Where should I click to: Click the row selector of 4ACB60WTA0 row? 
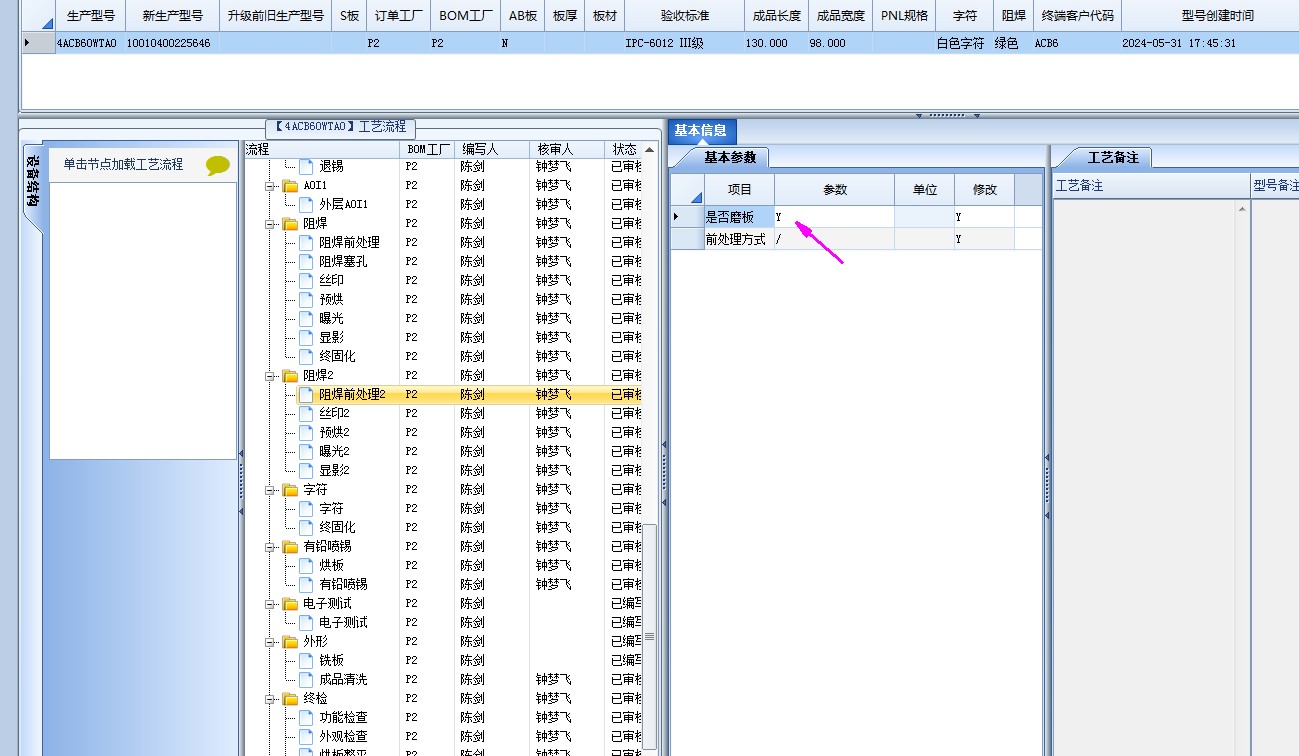(x=37, y=43)
